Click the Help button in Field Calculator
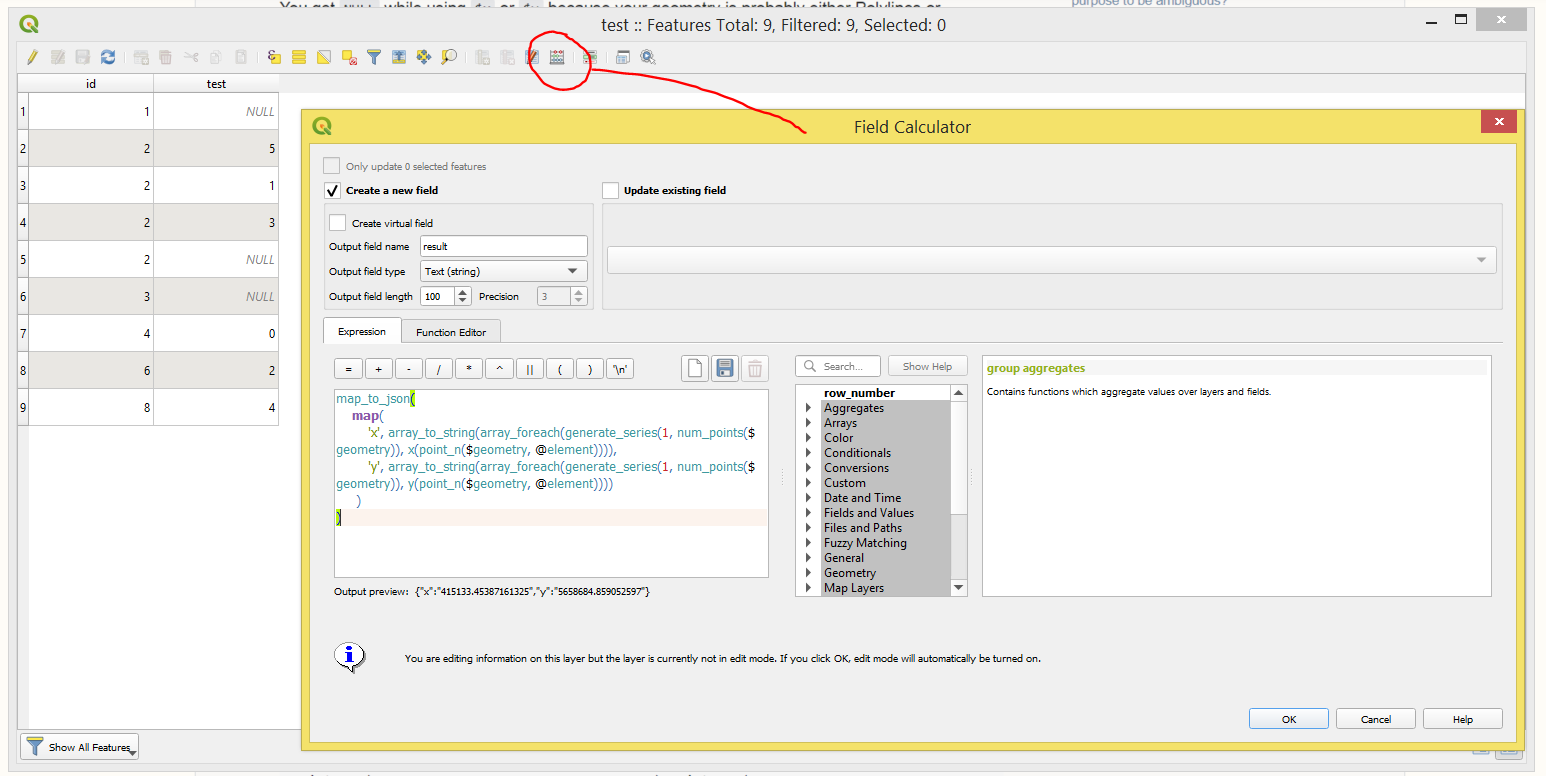 pos(1463,719)
